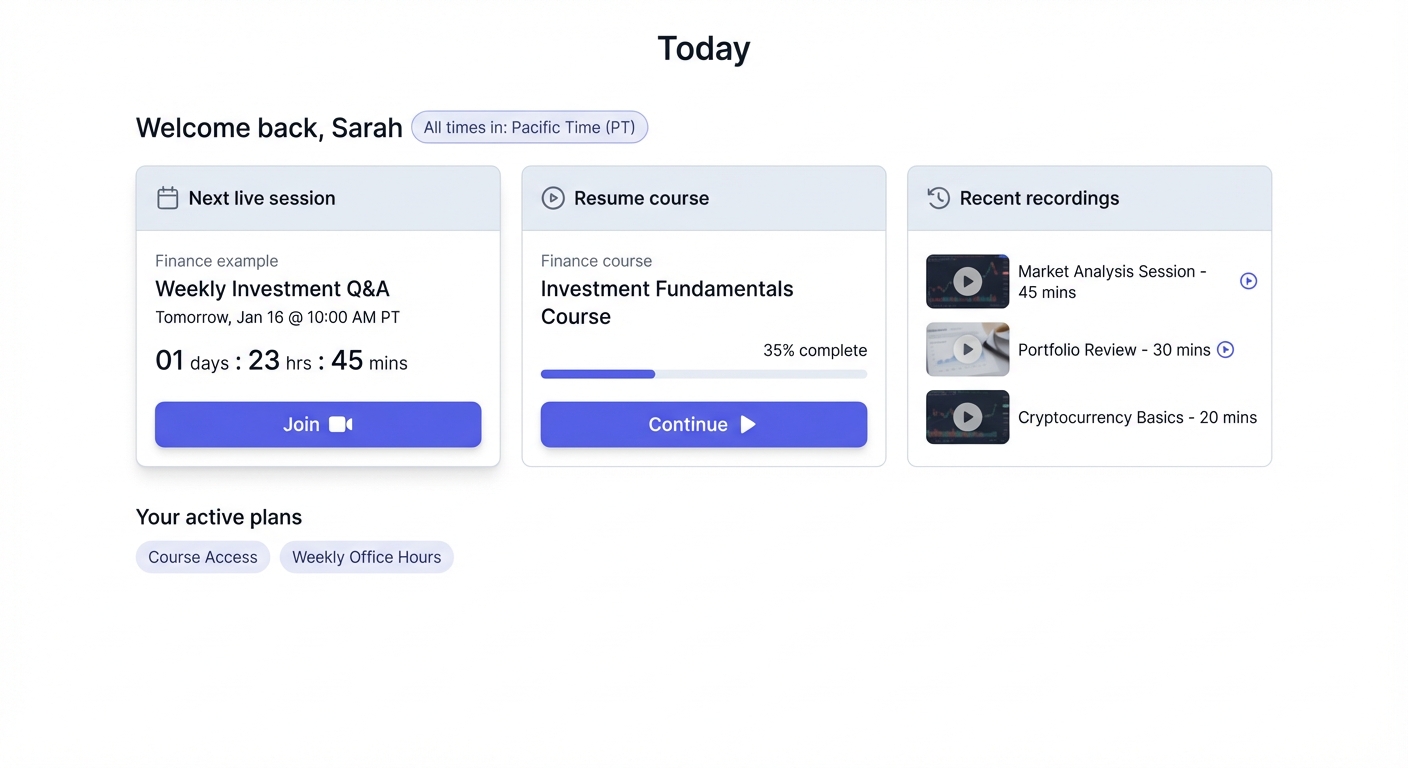Open the Weekly Investment Q&A session title
Screen dimensions: 1408x768
point(272,289)
